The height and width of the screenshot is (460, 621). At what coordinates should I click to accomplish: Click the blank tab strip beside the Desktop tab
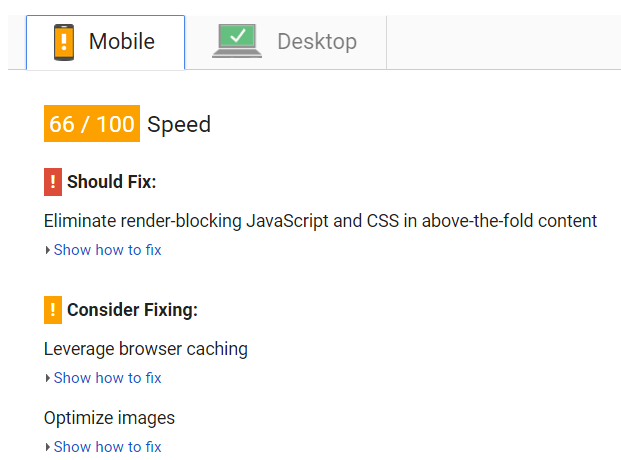pyautogui.click(x=500, y=42)
